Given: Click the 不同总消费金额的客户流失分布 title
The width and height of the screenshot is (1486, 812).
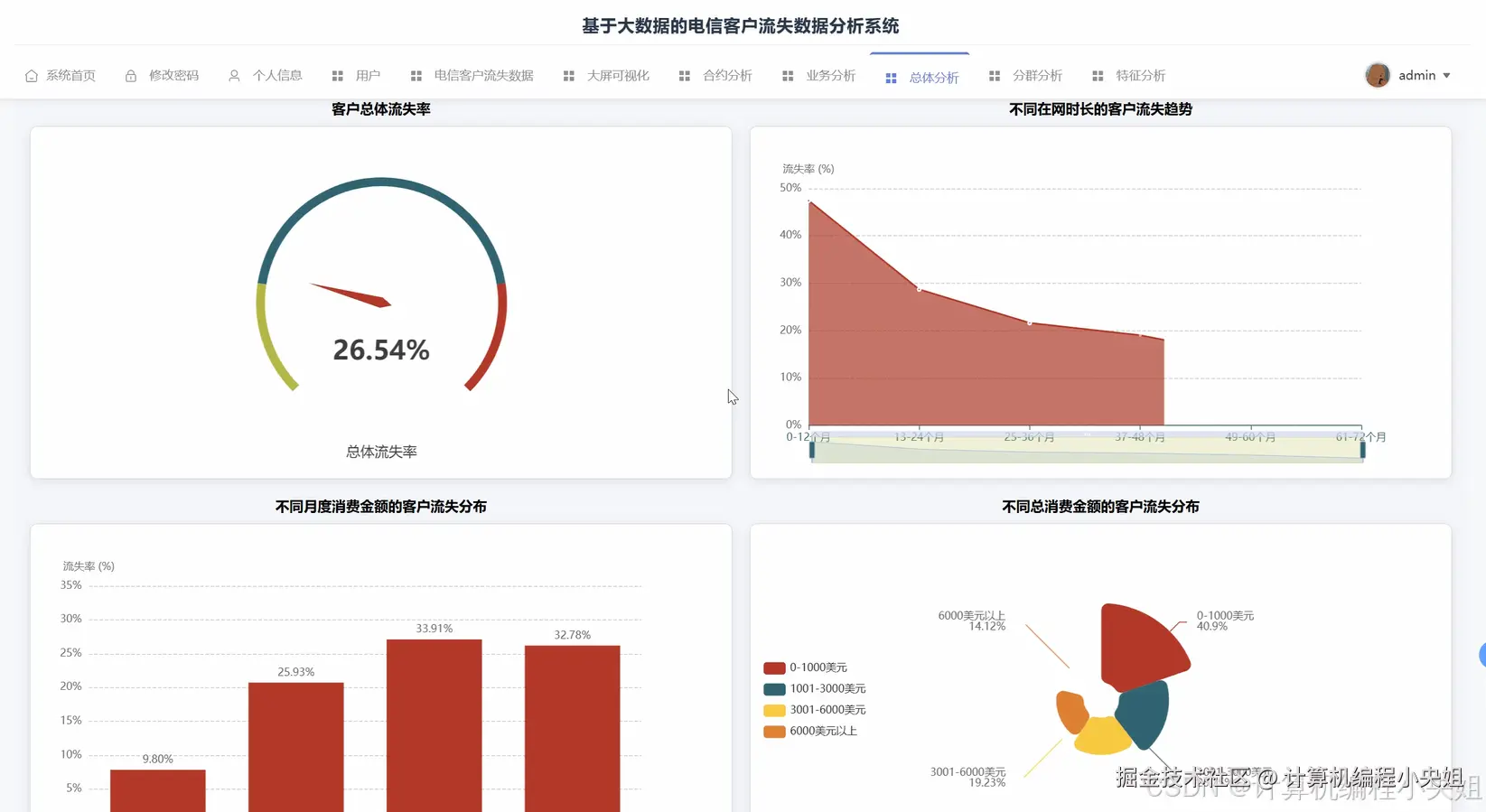Looking at the screenshot, I should coord(1100,507).
